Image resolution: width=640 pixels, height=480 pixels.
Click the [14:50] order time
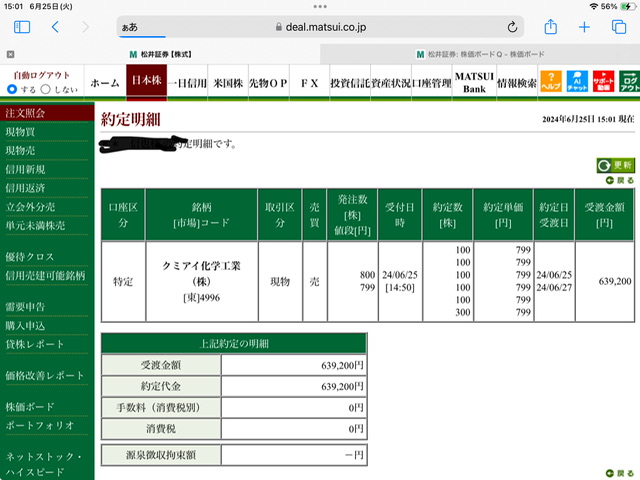tap(400, 288)
